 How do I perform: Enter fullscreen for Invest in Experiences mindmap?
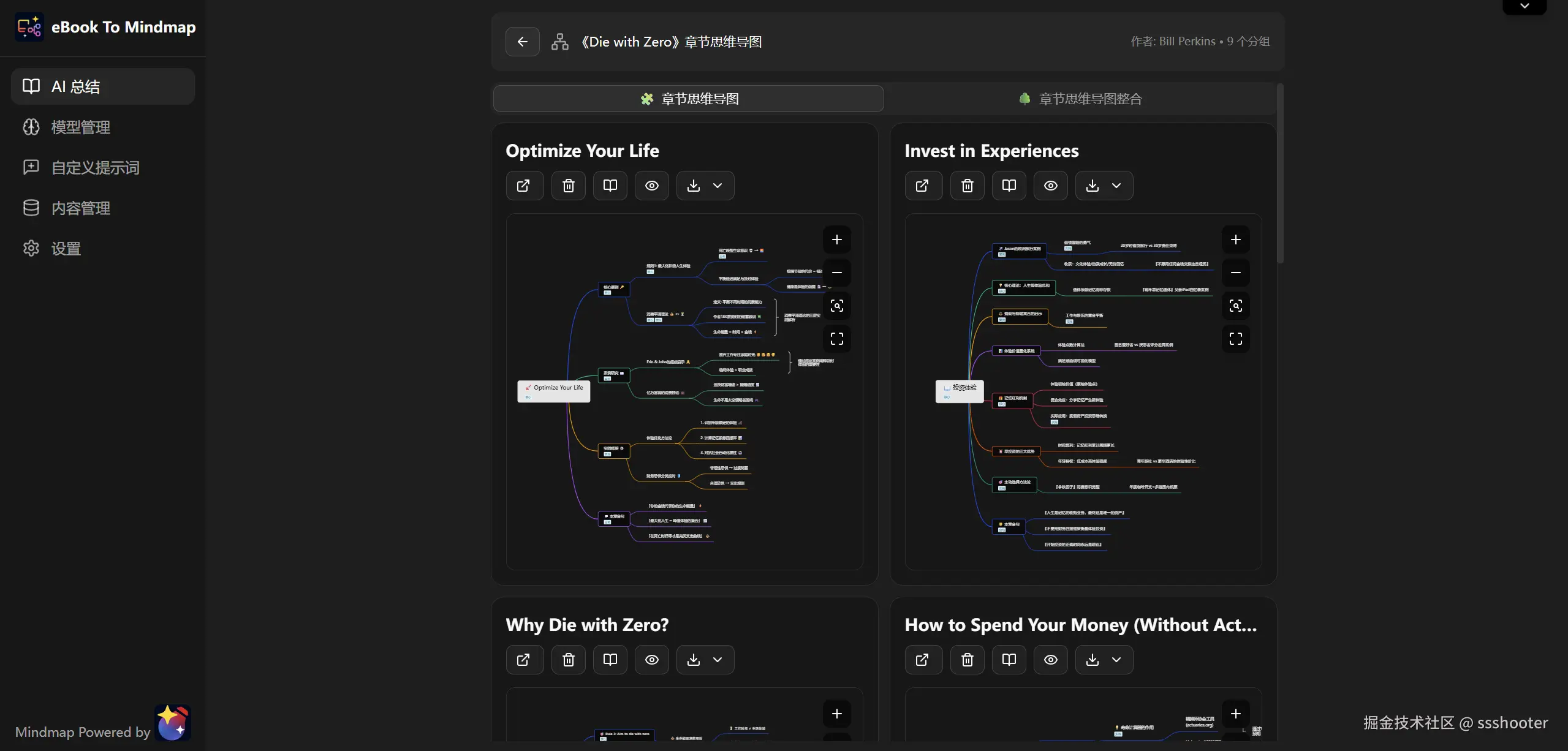coord(1235,339)
